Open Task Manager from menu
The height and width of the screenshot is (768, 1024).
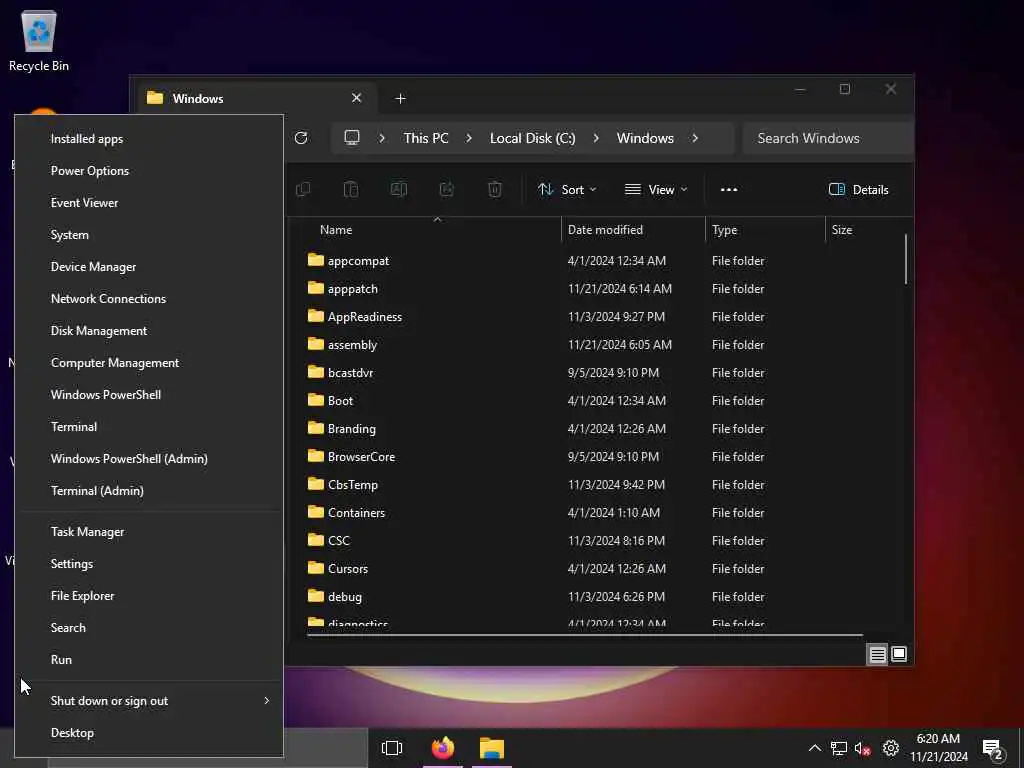click(149, 532)
